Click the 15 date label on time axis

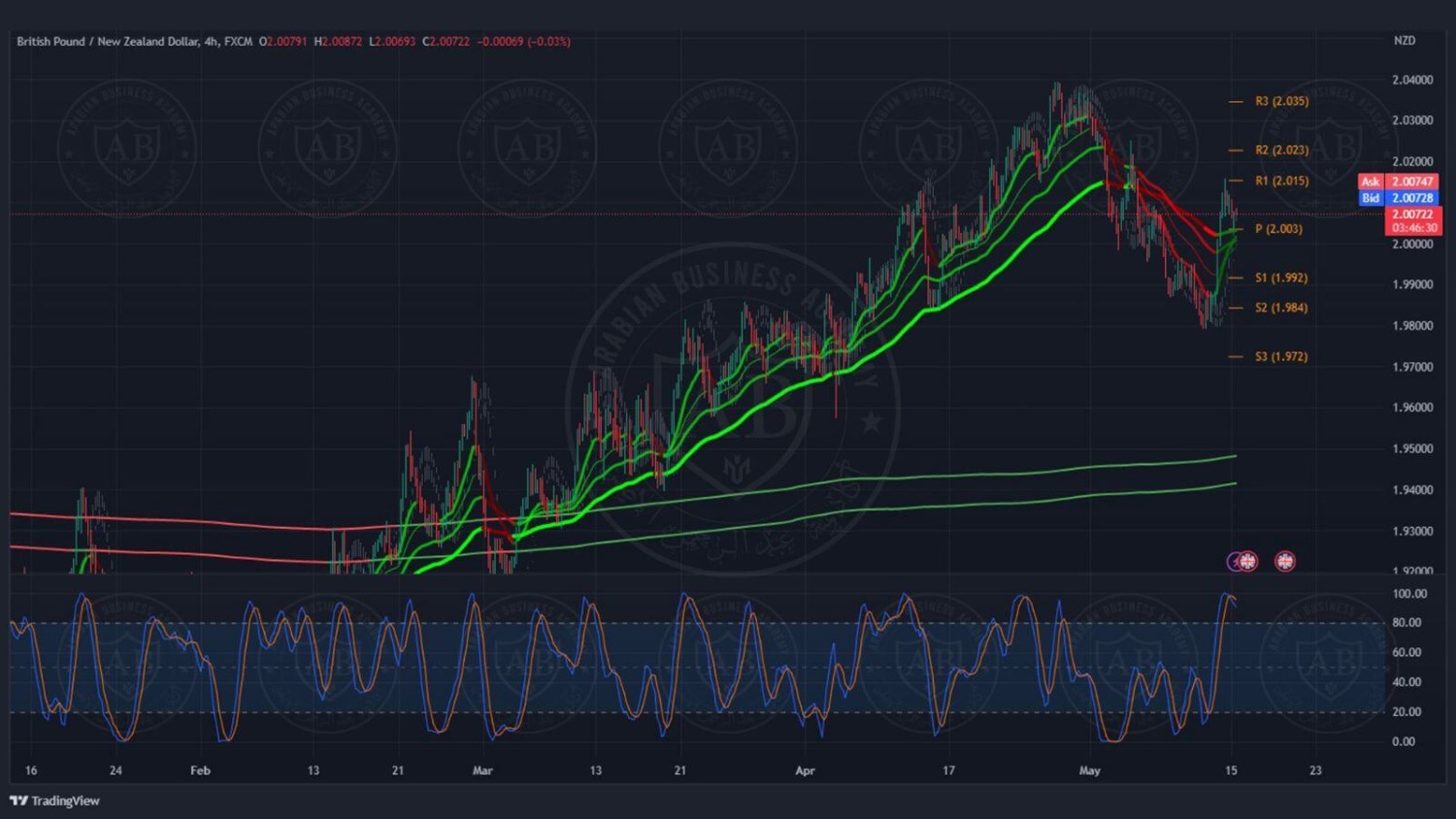tap(1231, 770)
